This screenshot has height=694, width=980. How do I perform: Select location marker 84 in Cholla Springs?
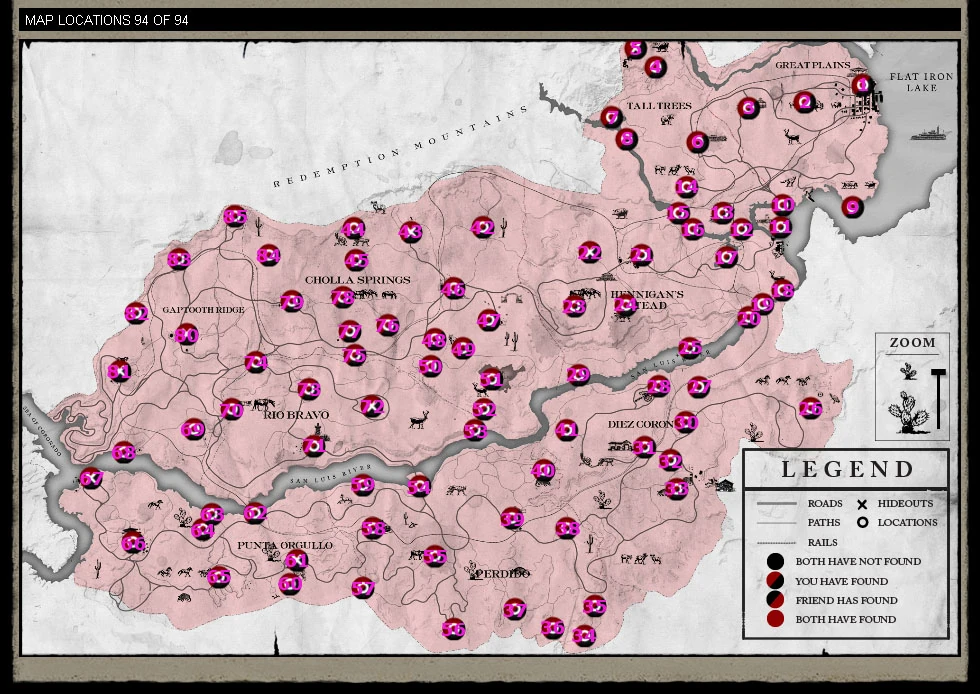pyautogui.click(x=268, y=256)
